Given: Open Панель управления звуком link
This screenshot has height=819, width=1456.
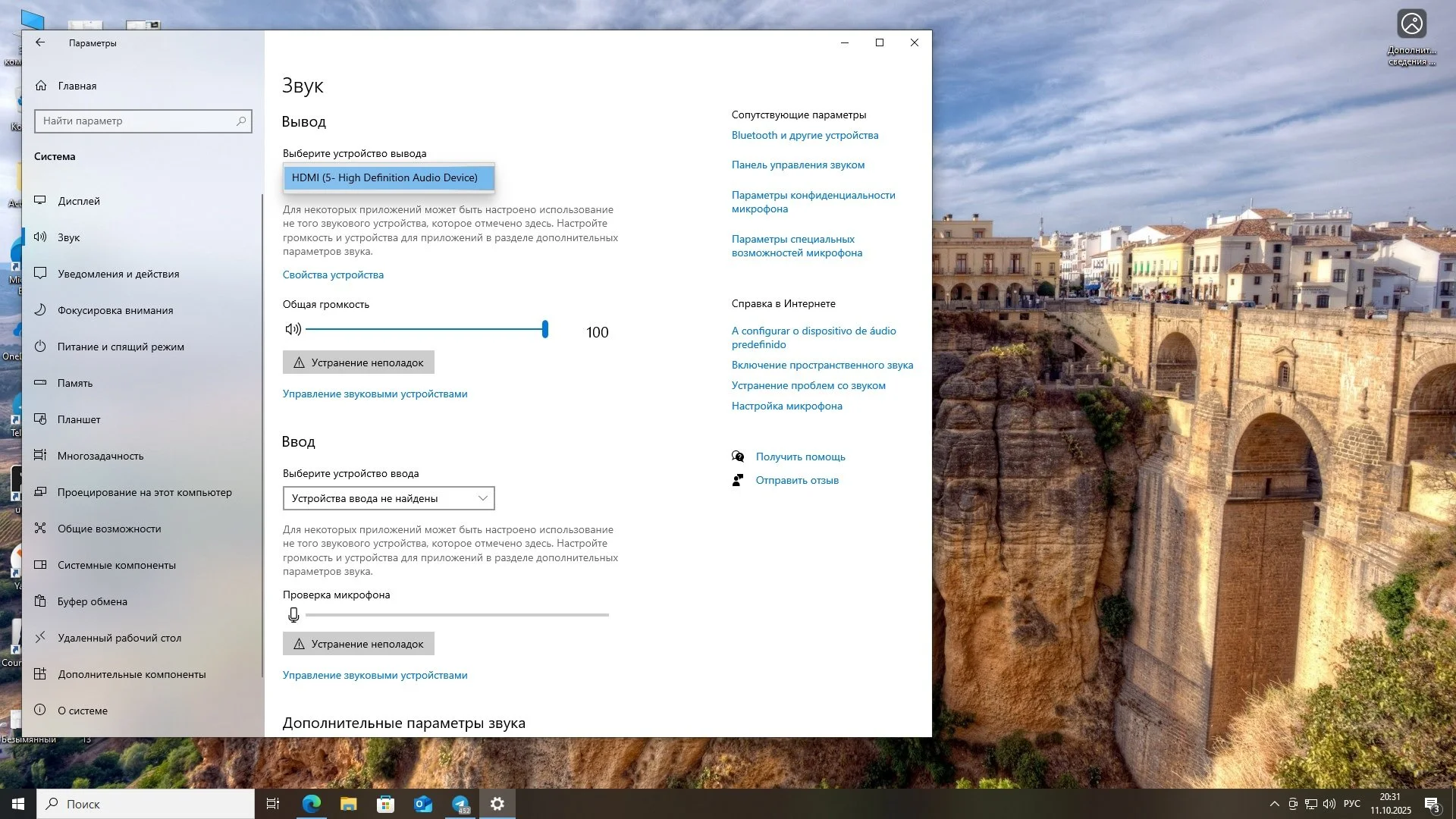Looking at the screenshot, I should tap(798, 165).
